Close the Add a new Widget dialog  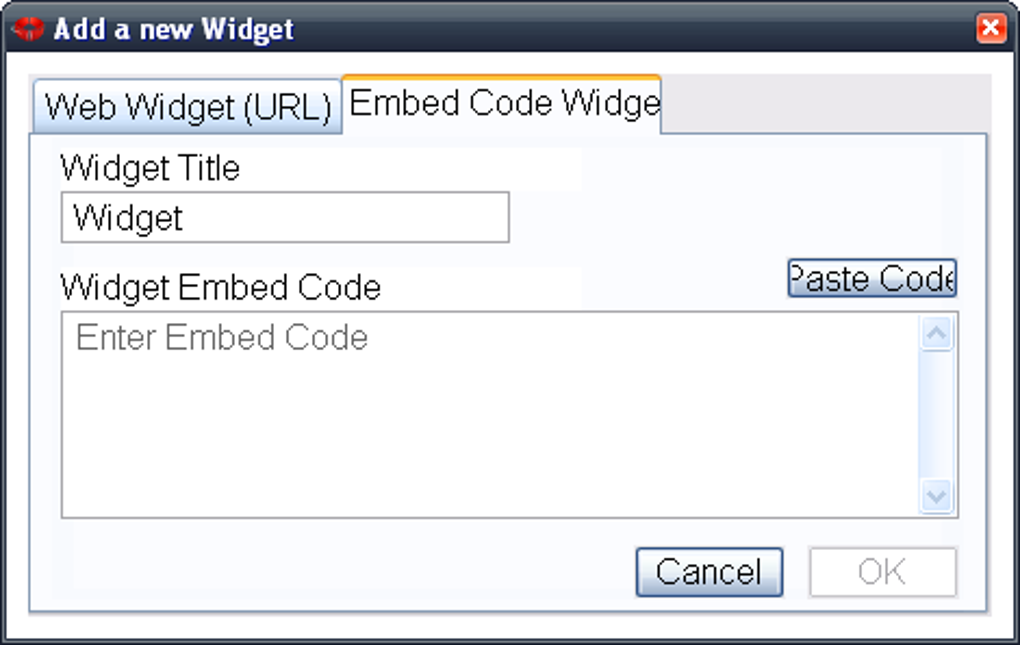click(990, 28)
